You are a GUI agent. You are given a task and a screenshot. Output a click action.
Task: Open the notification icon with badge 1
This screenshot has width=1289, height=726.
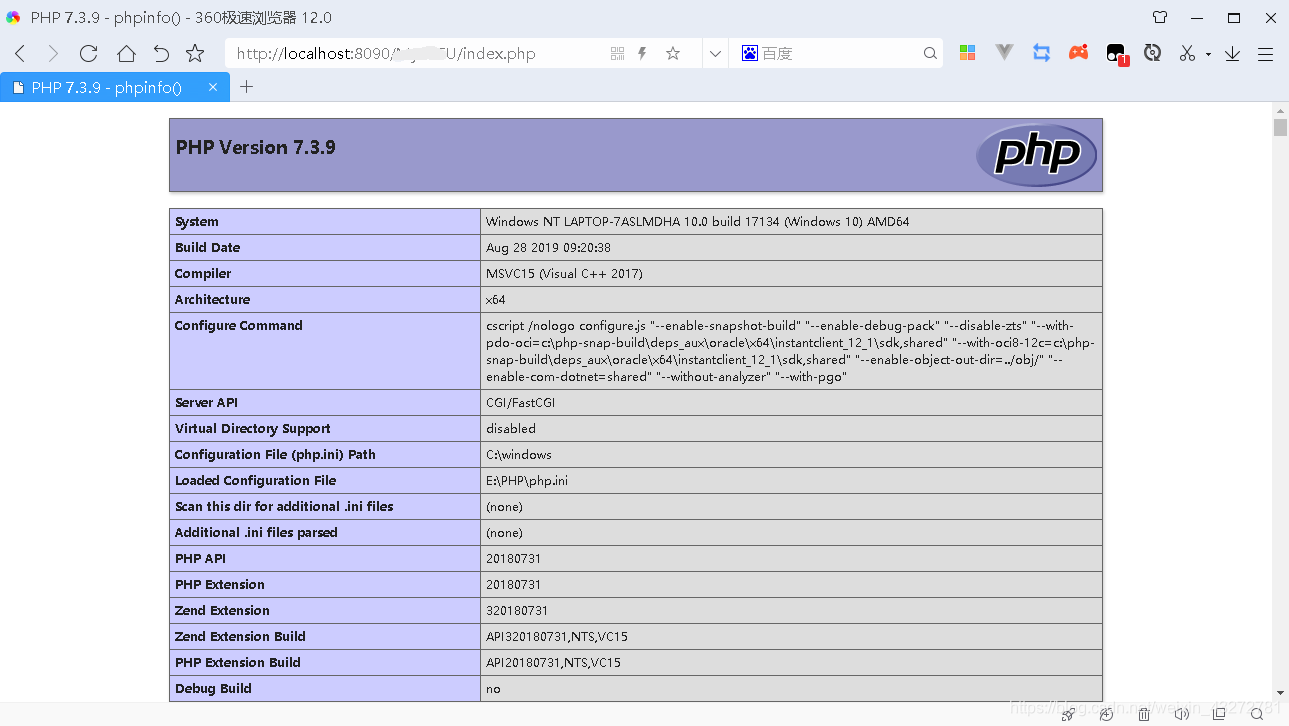pos(1114,52)
